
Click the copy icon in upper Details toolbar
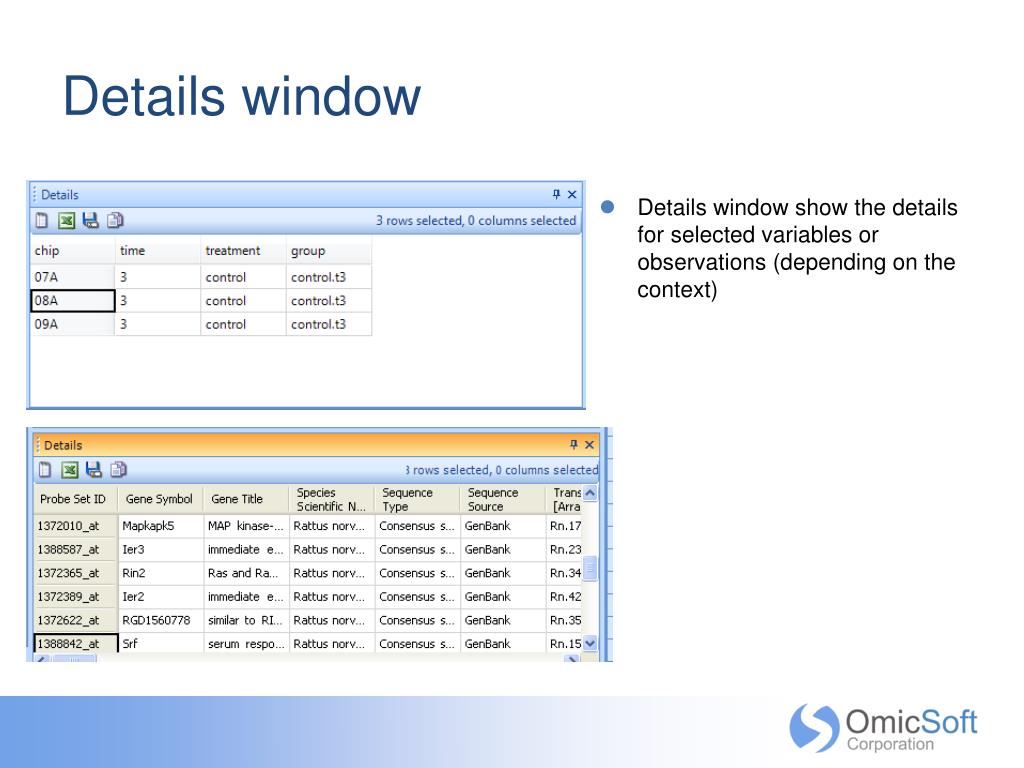(x=115, y=221)
